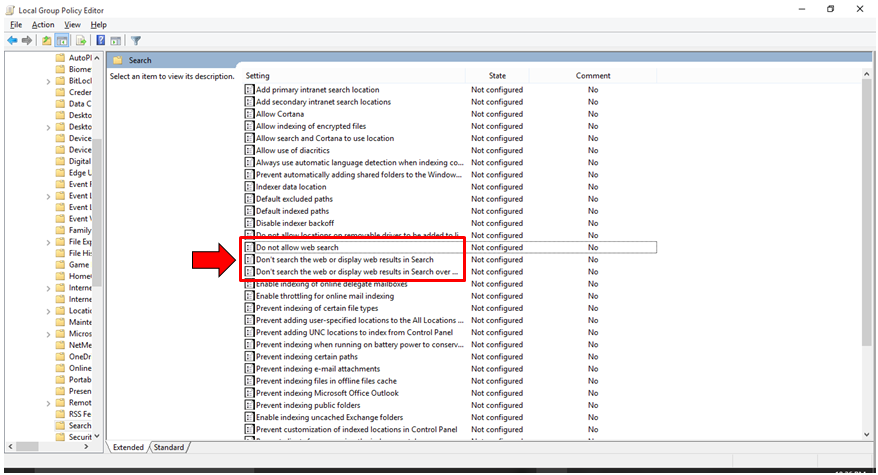
Task: Click the Forward arrow toolbar icon
Action: (26, 40)
